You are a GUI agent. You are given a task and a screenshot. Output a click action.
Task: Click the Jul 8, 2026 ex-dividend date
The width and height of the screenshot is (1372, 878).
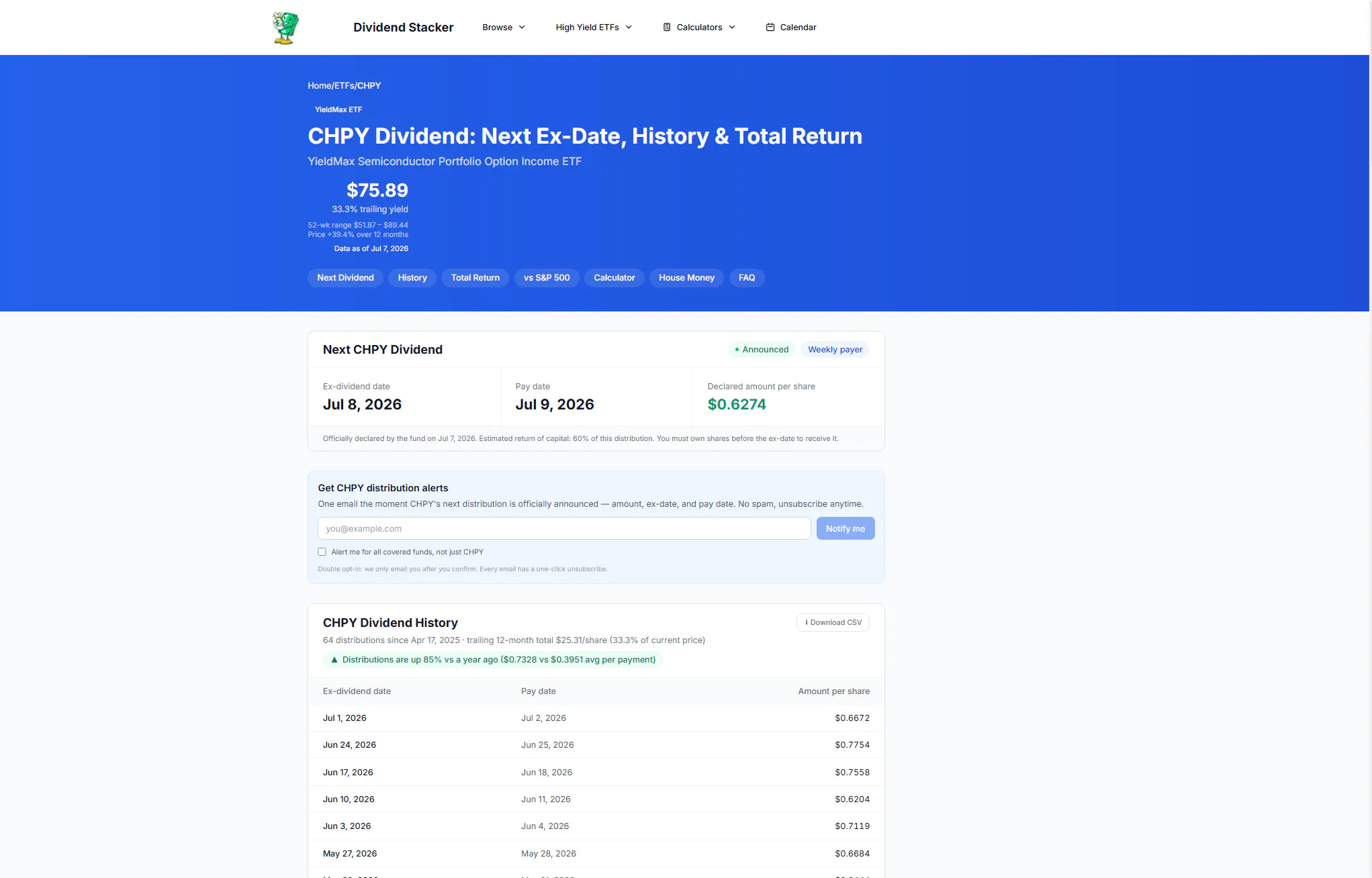(x=363, y=405)
